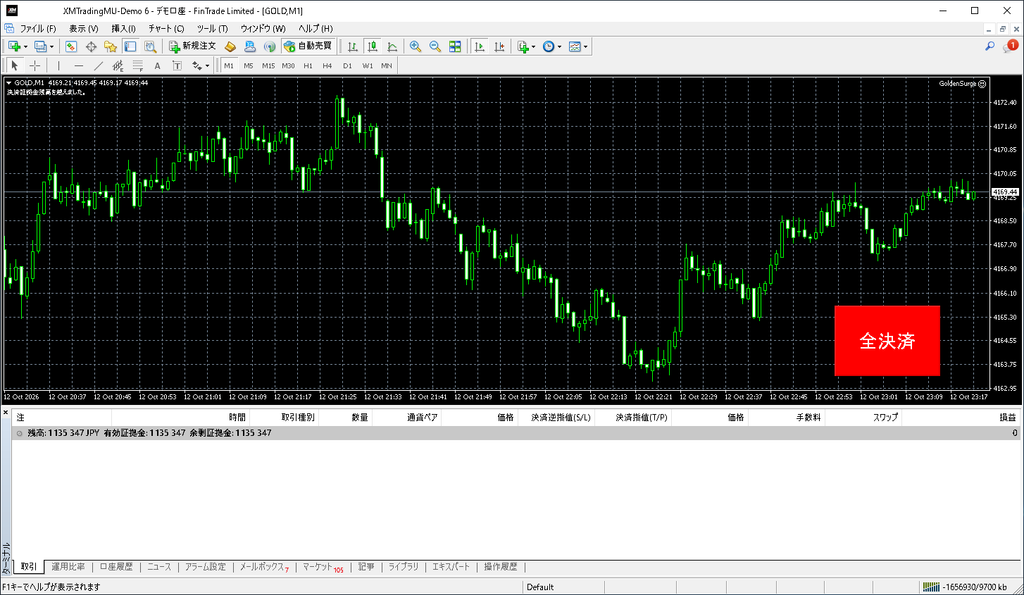Open the chart templates dropdown
This screenshot has height=595, width=1024.
click(585, 46)
